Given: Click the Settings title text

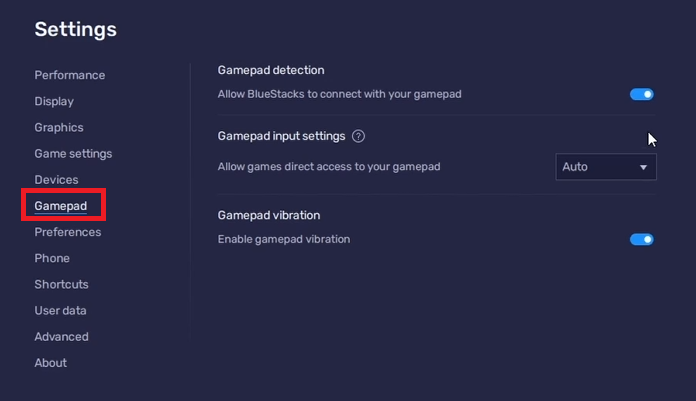Looking at the screenshot, I should point(76,30).
